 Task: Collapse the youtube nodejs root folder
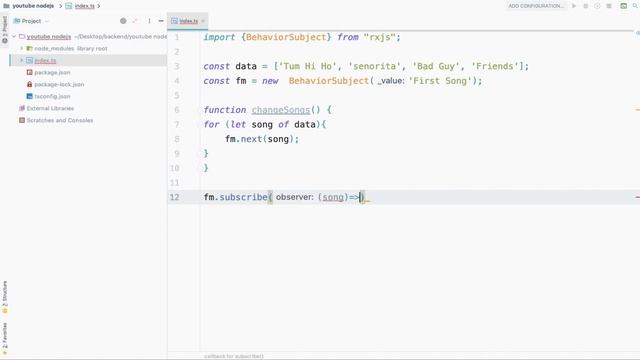click(x=14, y=37)
